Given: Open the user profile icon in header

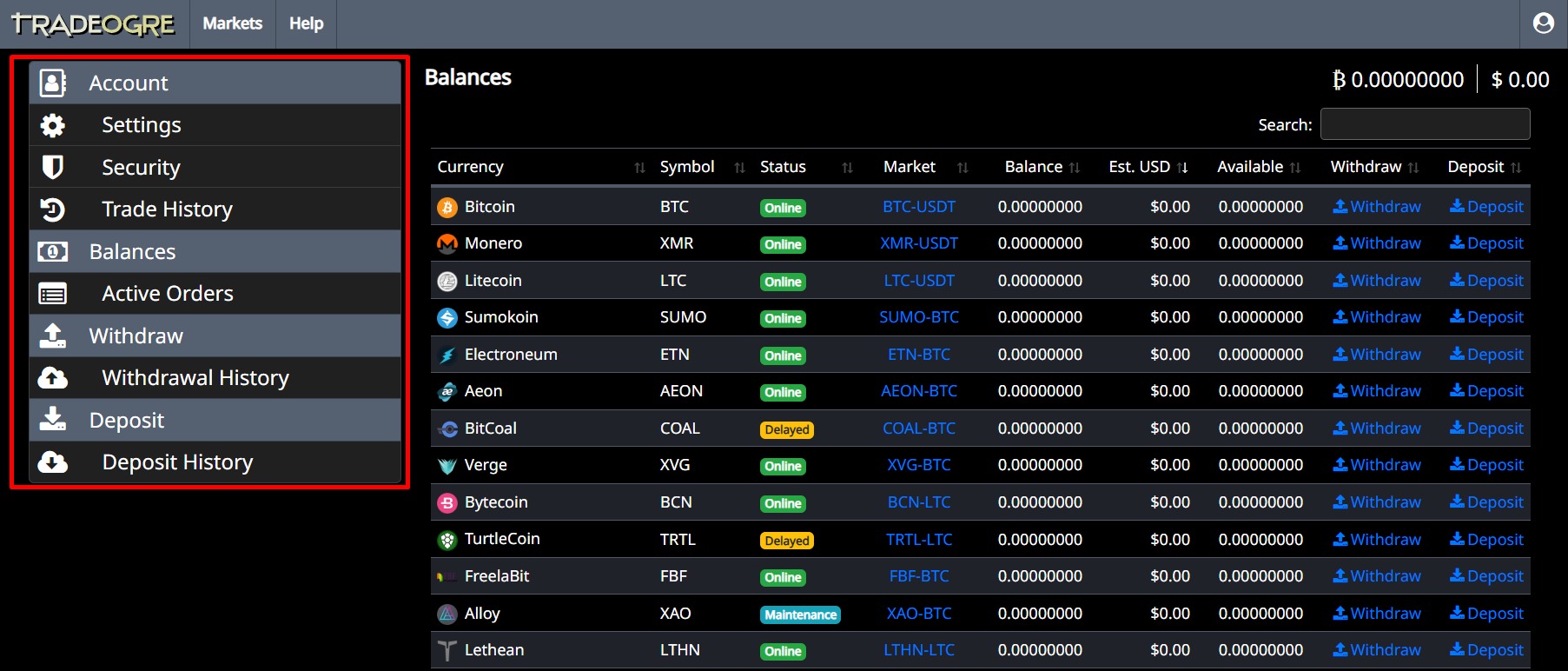Looking at the screenshot, I should 1544,23.
